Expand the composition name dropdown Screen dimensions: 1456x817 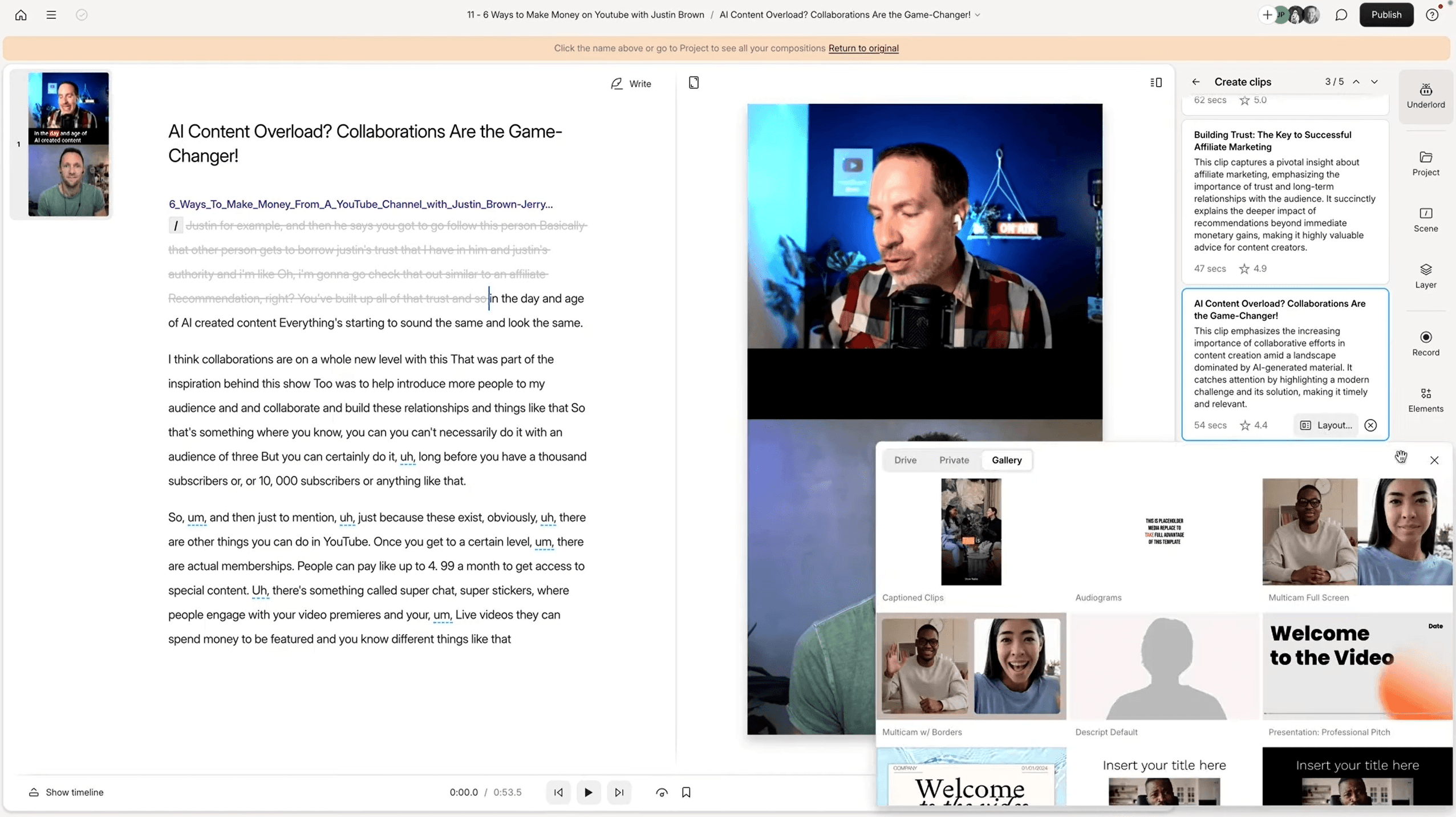978,15
